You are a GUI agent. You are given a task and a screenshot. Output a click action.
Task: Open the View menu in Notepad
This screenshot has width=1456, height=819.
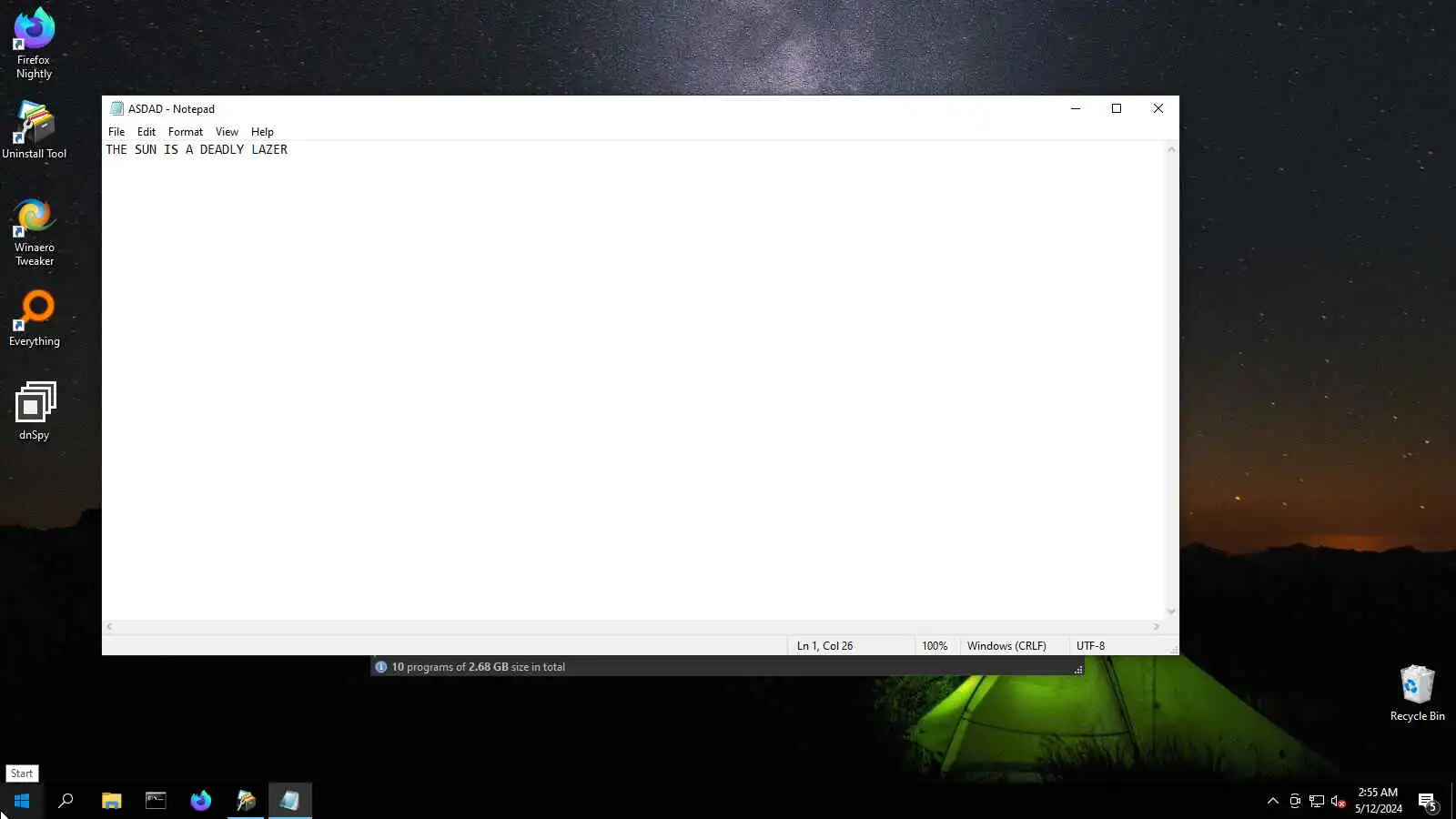(x=227, y=132)
